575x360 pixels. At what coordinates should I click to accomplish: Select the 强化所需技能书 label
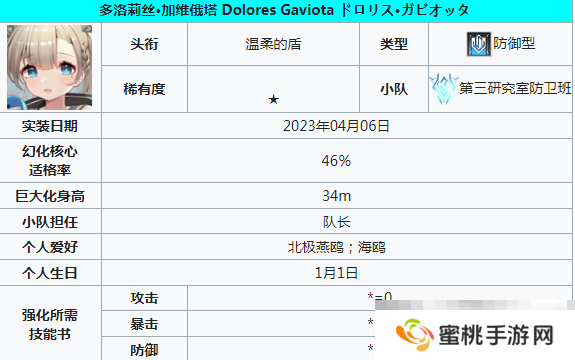[50, 324]
